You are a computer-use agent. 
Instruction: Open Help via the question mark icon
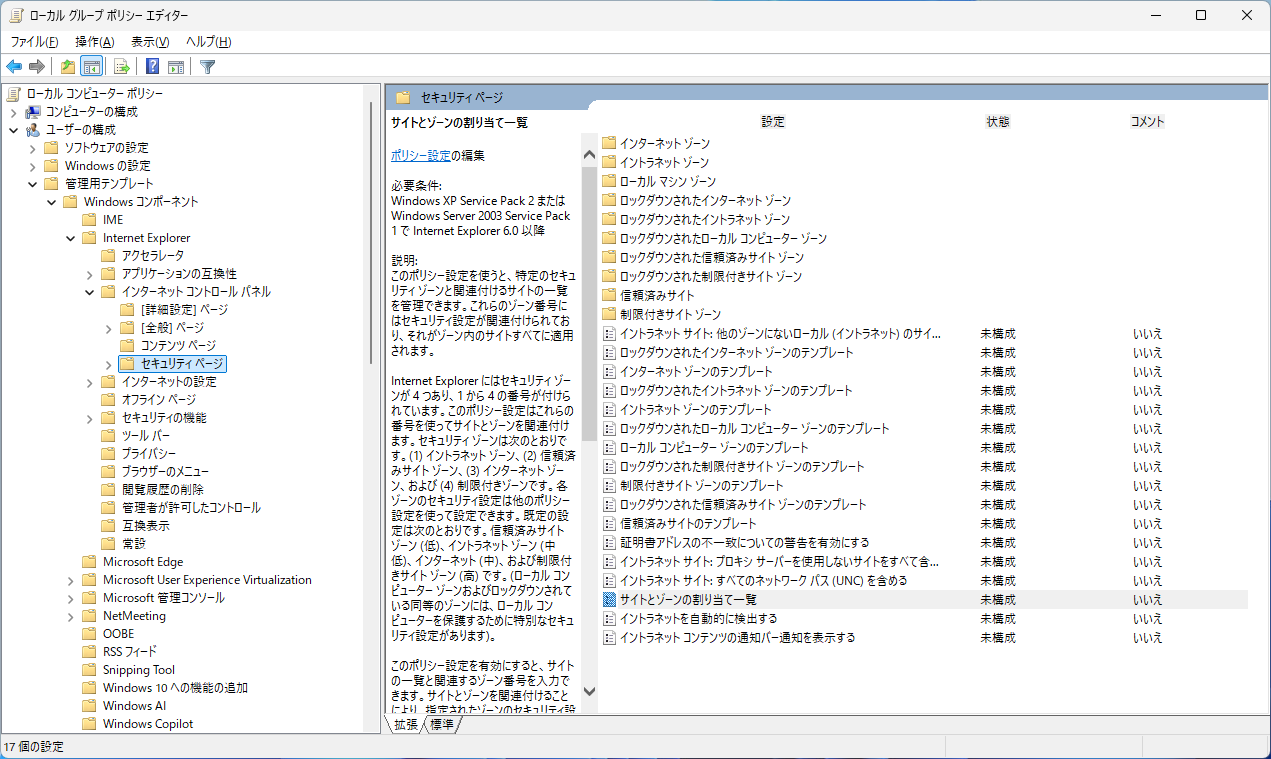pos(152,67)
